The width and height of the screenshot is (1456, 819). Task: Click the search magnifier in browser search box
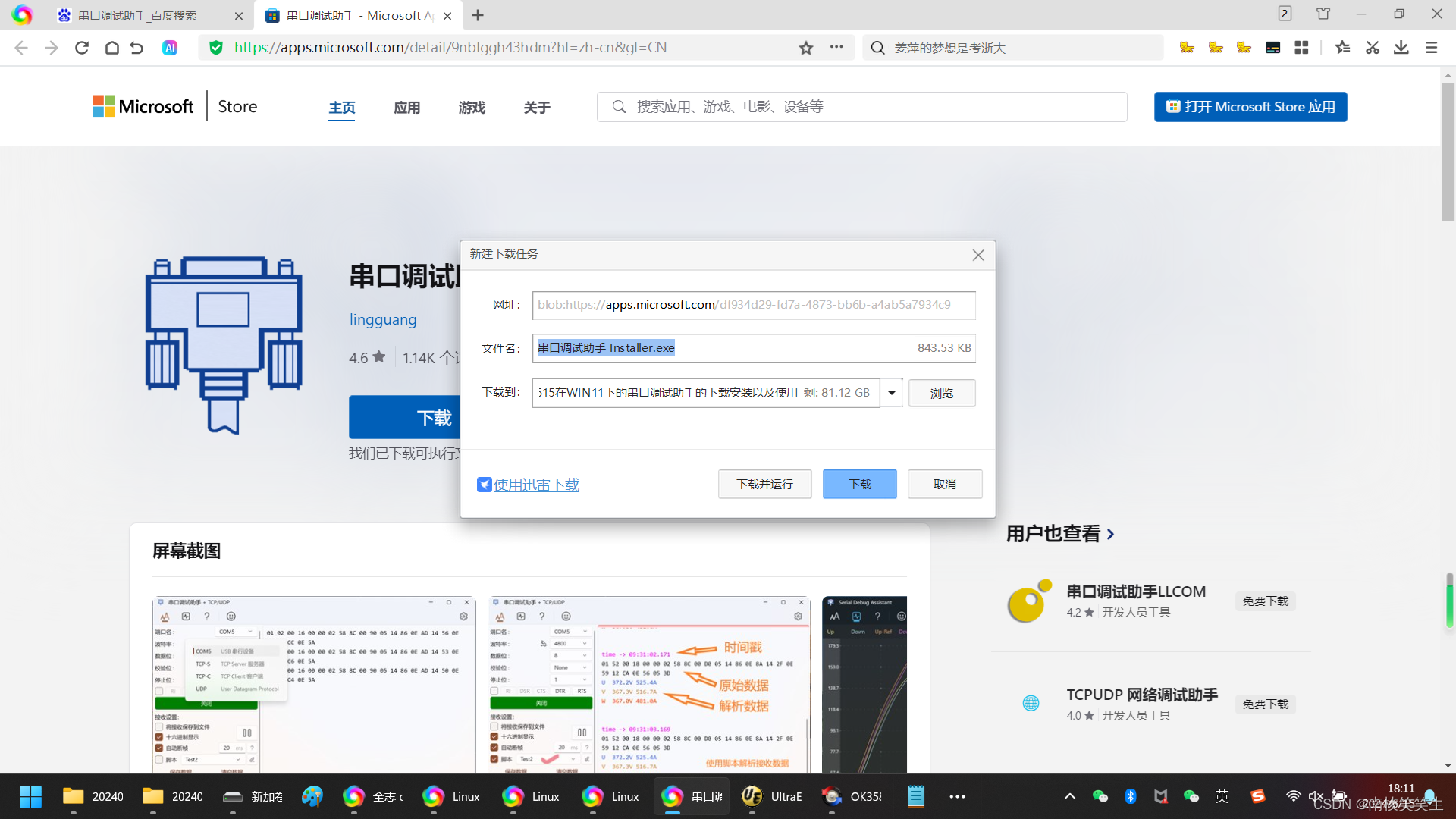tap(878, 48)
